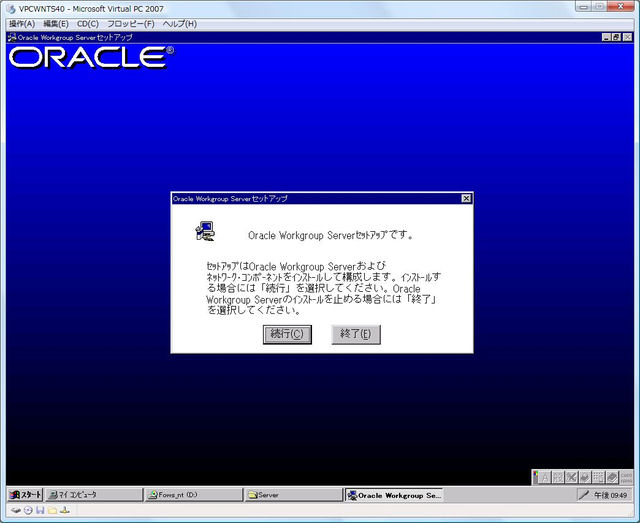Click the IME toolbar grid keyboard icon

598,477
